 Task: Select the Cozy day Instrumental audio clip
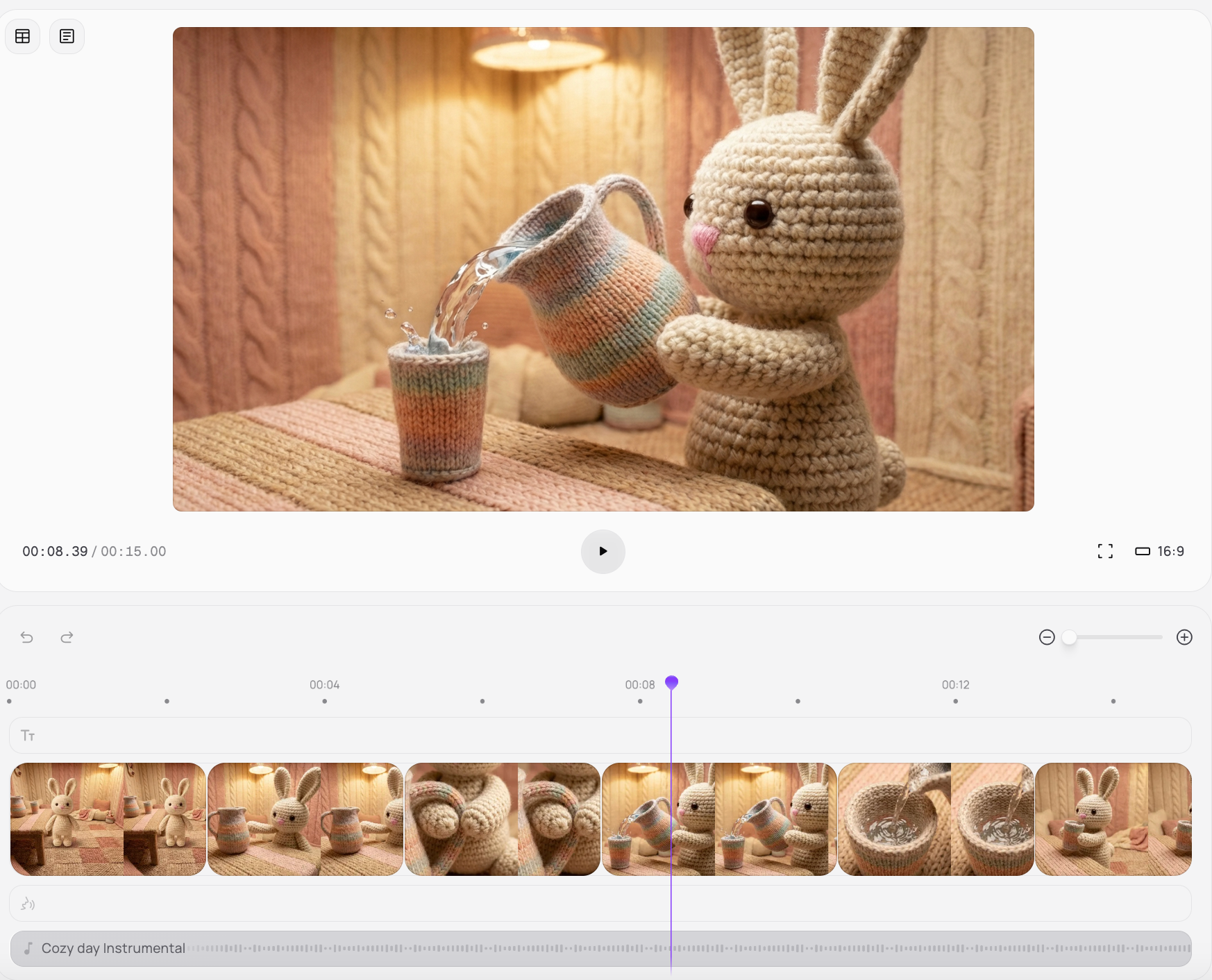(600, 948)
